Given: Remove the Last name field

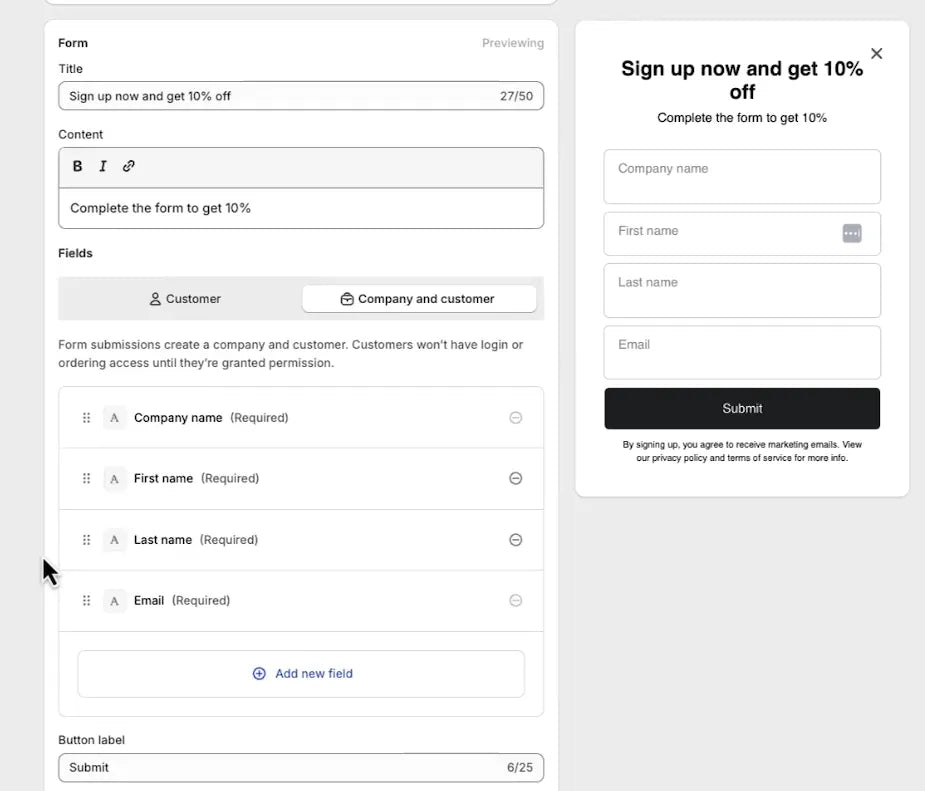Looking at the screenshot, I should pos(516,539).
